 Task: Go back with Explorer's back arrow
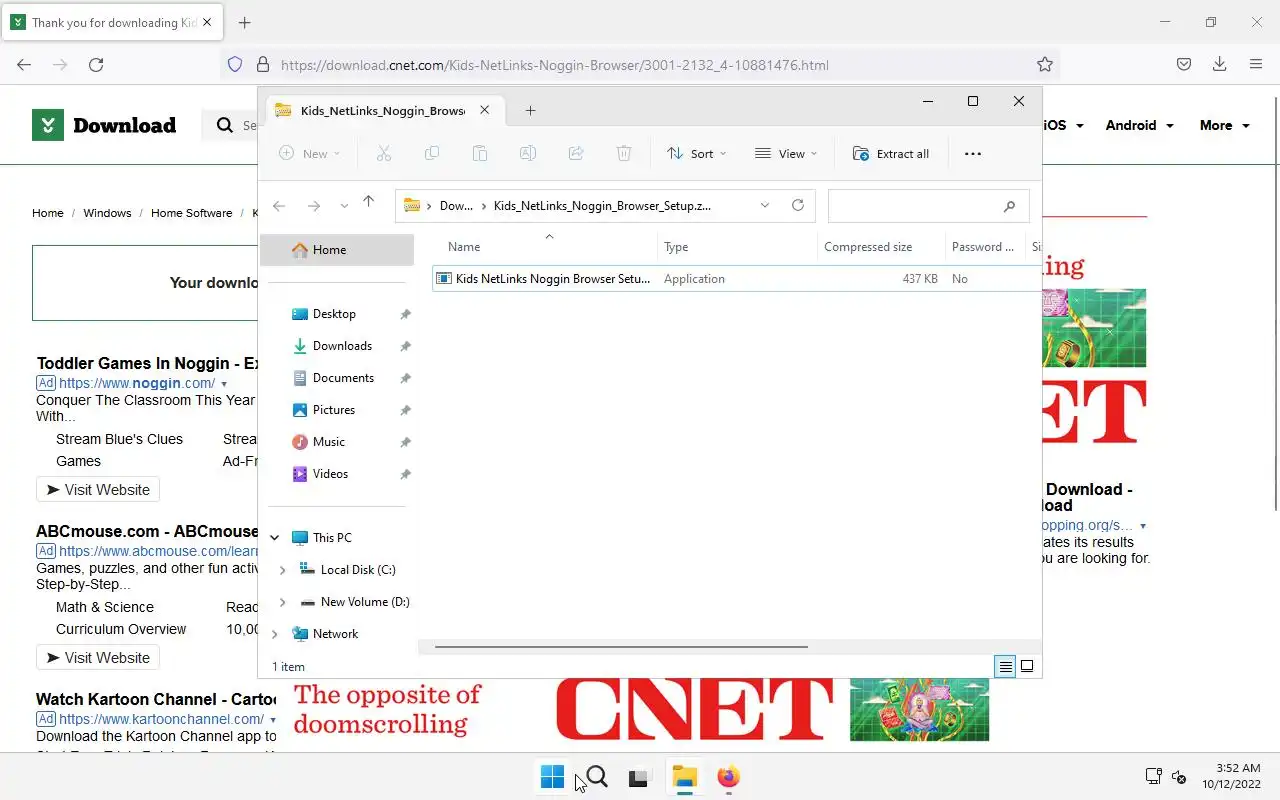click(x=279, y=206)
